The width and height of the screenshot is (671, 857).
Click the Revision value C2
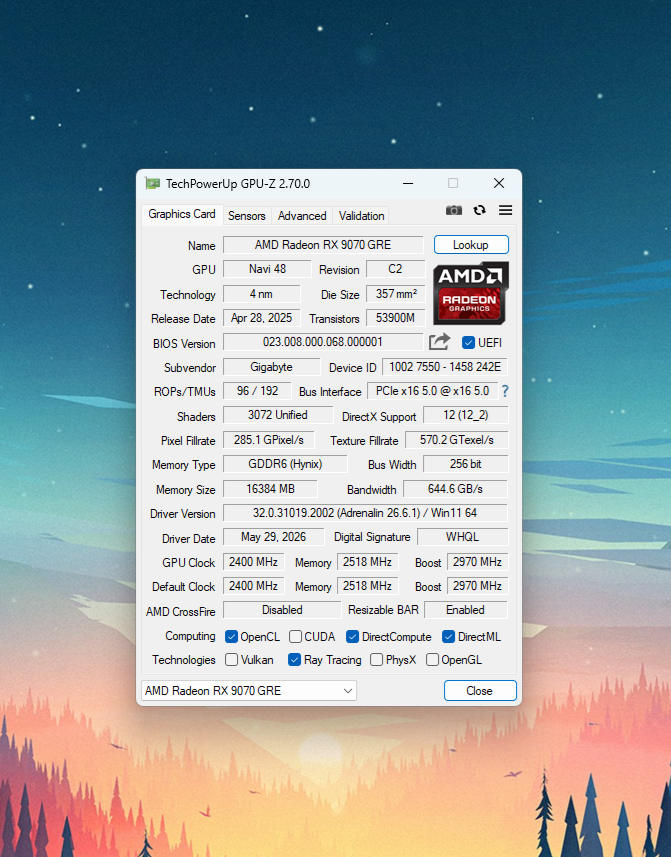click(x=395, y=269)
